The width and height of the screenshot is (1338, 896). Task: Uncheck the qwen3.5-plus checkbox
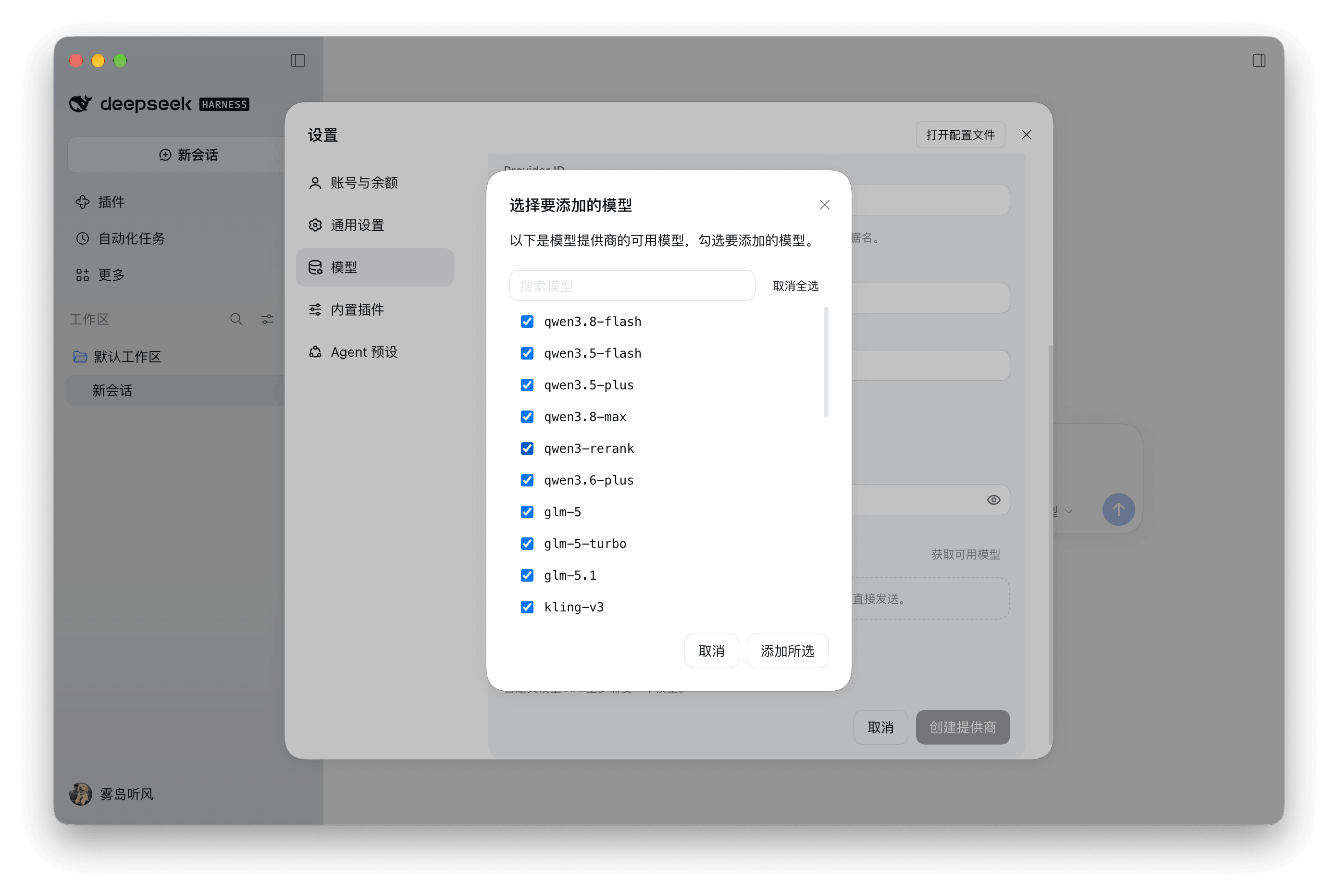click(527, 385)
